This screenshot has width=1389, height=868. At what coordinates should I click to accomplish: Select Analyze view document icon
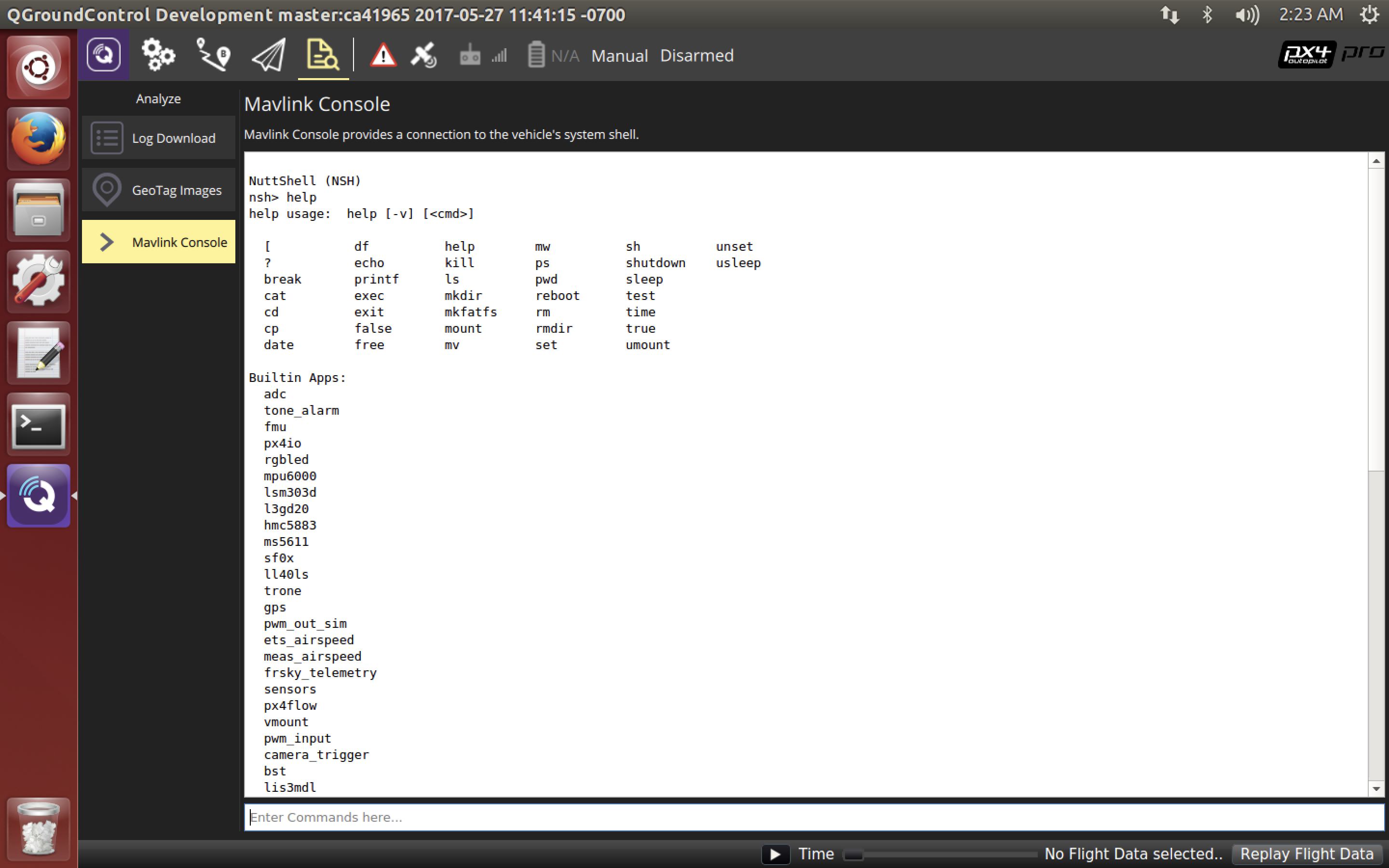(323, 55)
